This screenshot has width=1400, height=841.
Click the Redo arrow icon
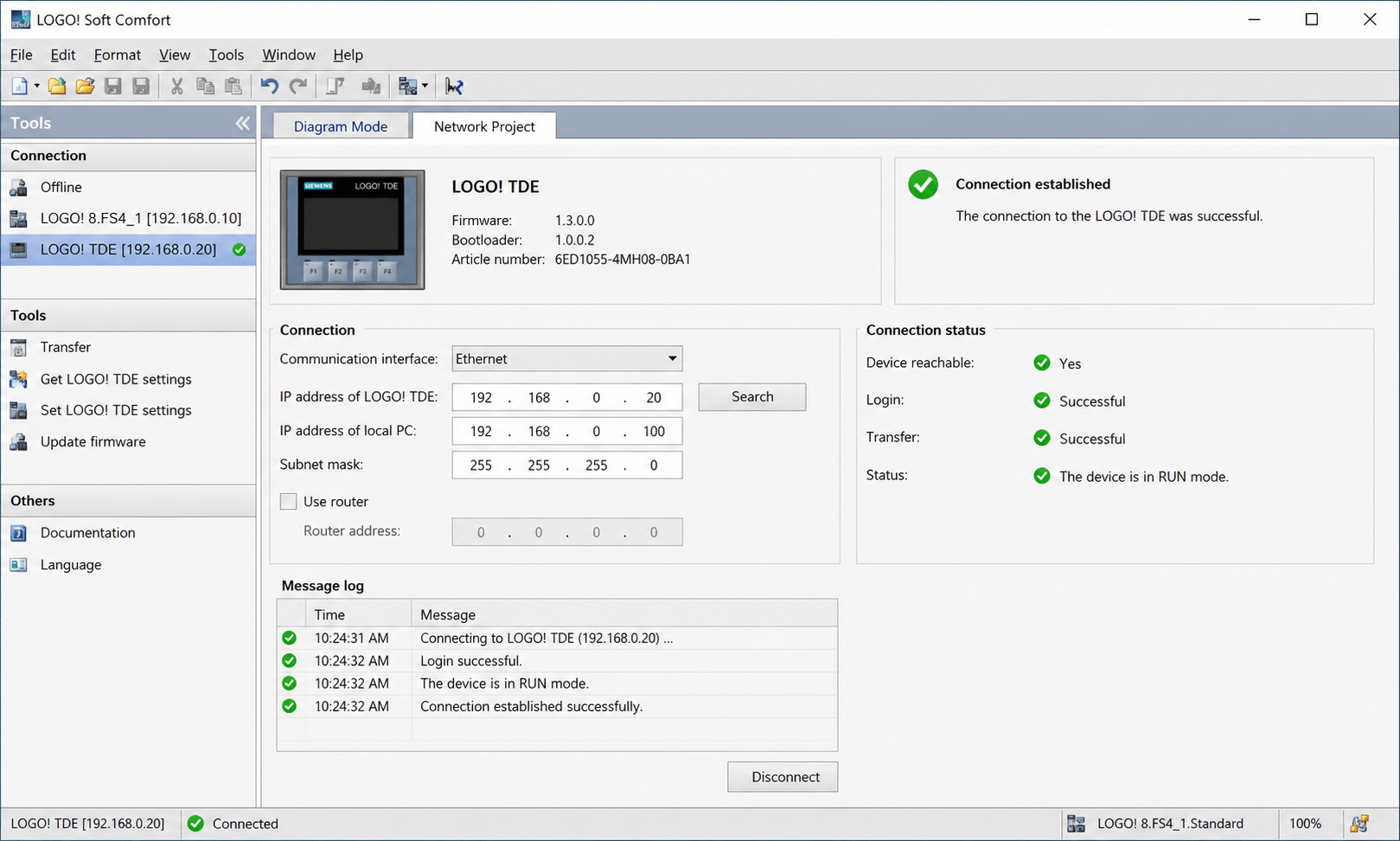(298, 86)
